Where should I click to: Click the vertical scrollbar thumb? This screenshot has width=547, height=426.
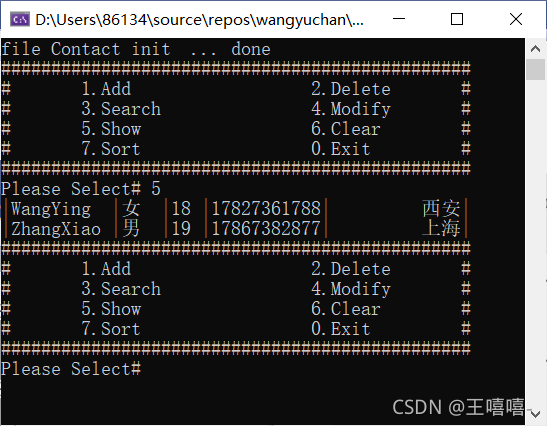tap(535, 69)
